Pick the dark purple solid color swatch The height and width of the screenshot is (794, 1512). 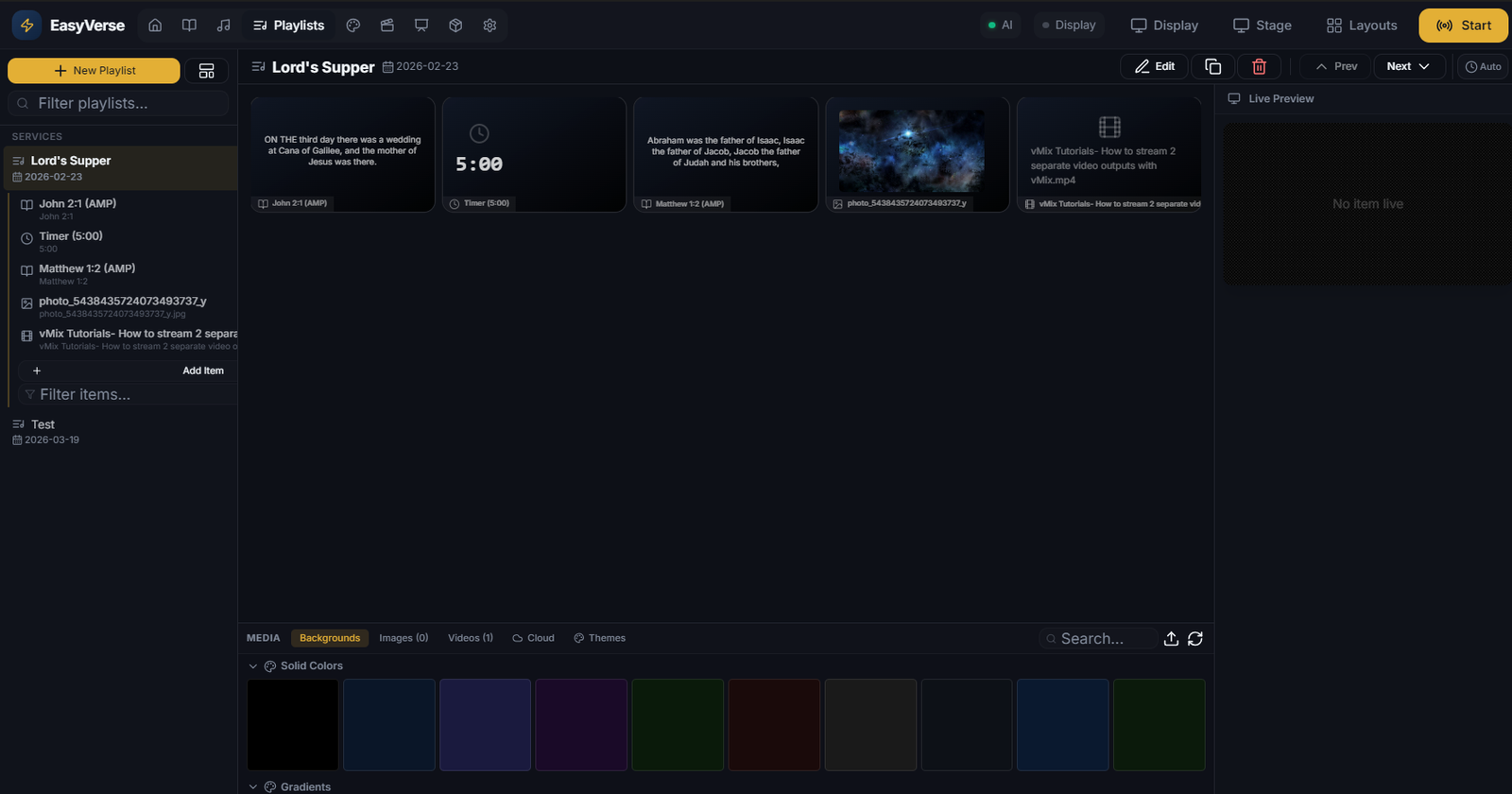point(581,725)
